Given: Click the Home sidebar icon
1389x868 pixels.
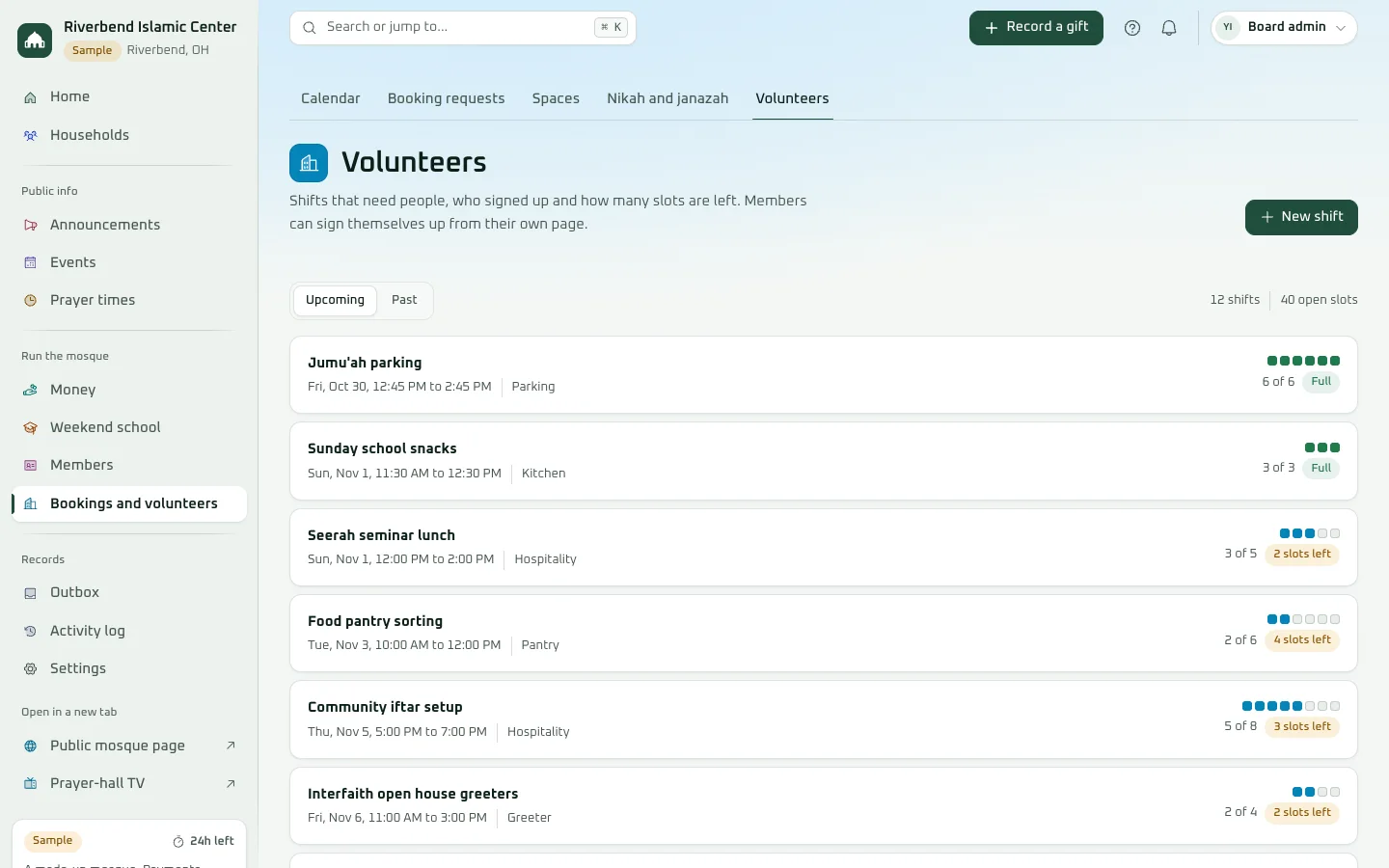Looking at the screenshot, I should [x=31, y=97].
